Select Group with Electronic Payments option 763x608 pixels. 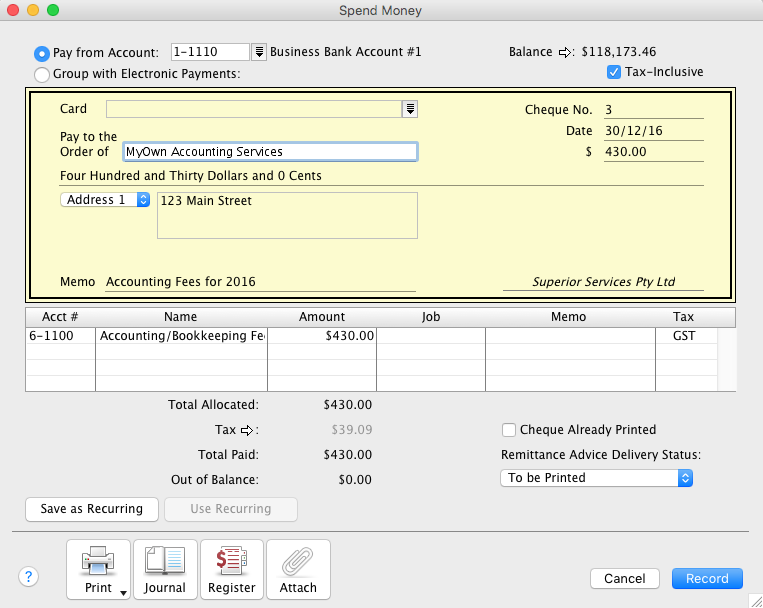[42, 74]
